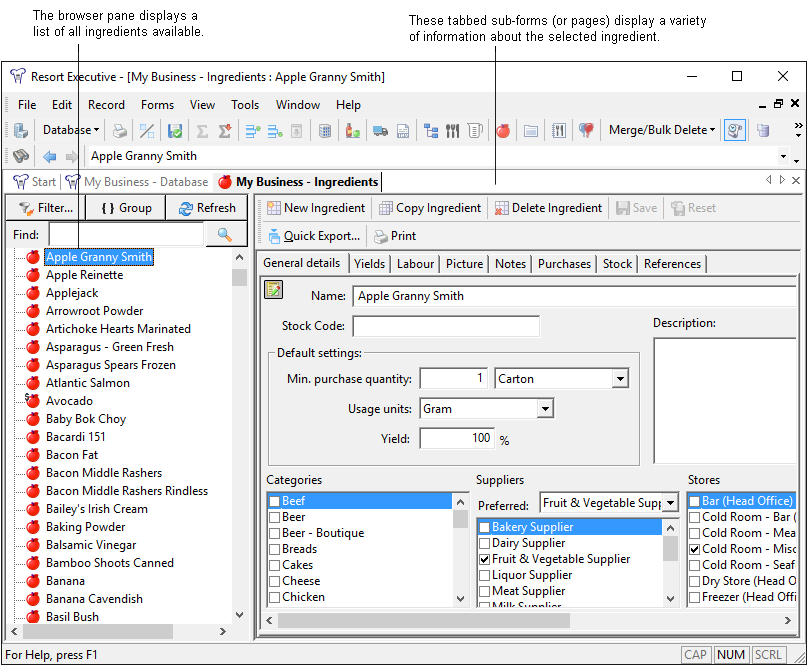The width and height of the screenshot is (808, 666).
Task: Open the Usage units Gram dropdown
Action: pos(545,409)
